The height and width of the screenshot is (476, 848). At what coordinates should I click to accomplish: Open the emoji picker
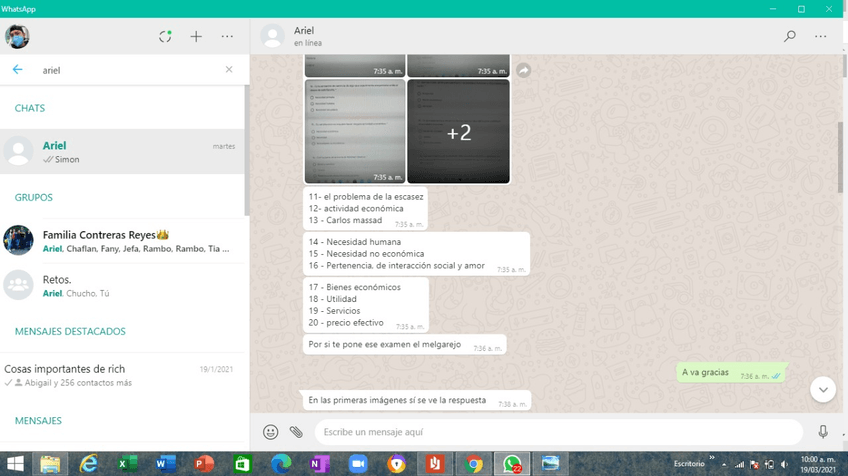(270, 432)
